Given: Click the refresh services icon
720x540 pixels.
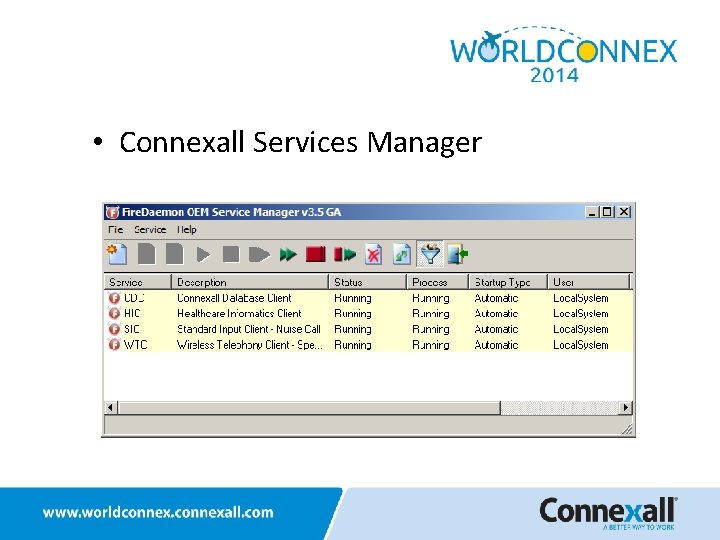Looking at the screenshot, I should [402, 254].
